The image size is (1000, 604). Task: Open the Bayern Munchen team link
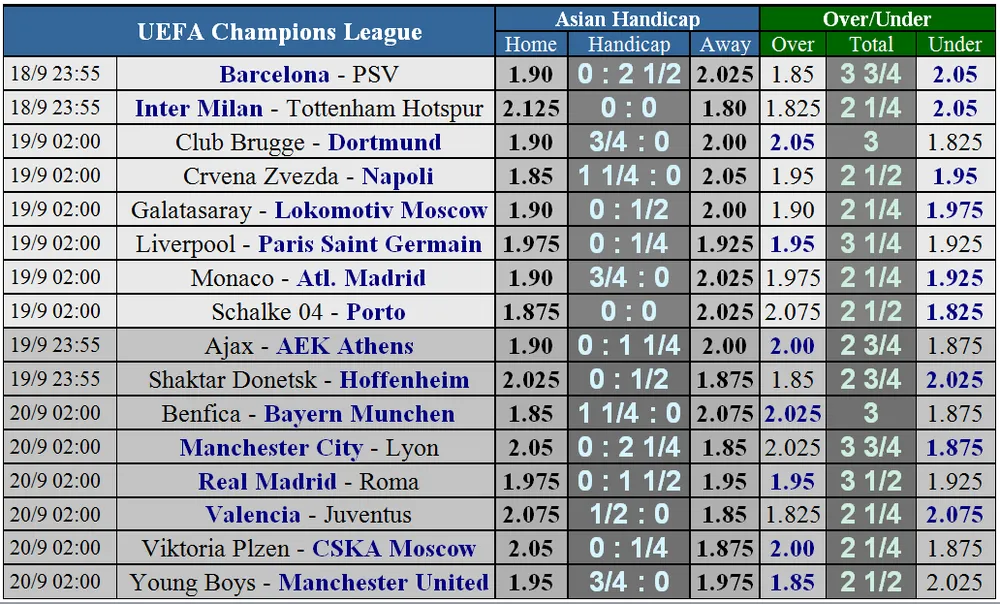point(359,413)
